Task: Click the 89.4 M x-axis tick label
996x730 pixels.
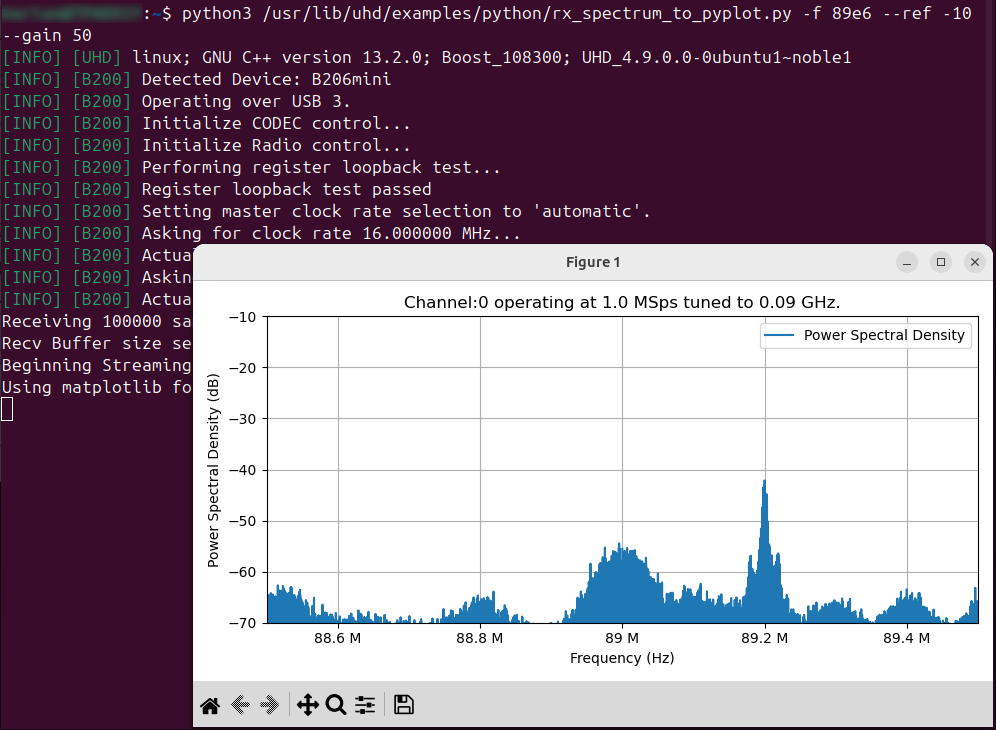Action: pyautogui.click(x=906, y=639)
